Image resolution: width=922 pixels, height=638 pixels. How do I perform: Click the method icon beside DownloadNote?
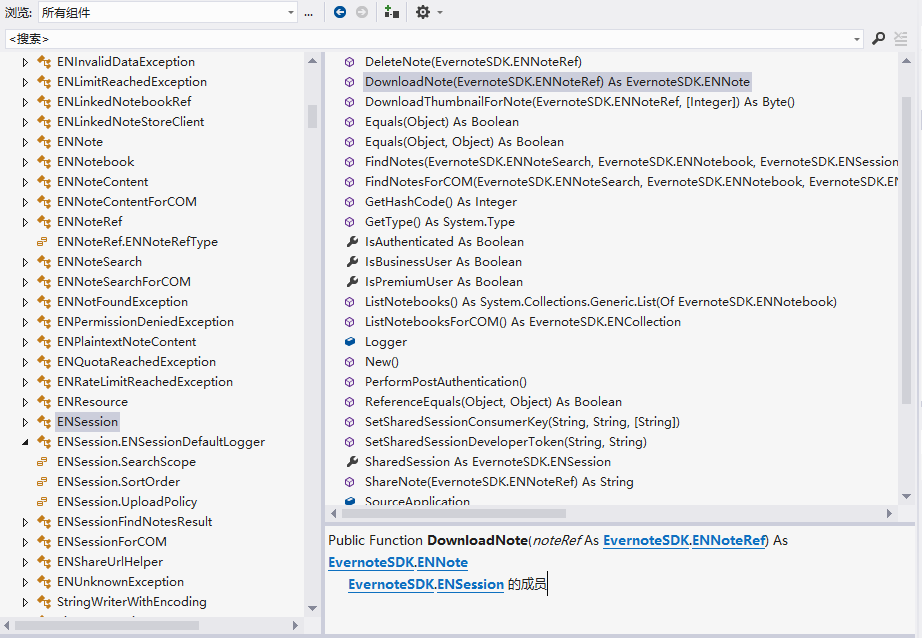coord(349,82)
